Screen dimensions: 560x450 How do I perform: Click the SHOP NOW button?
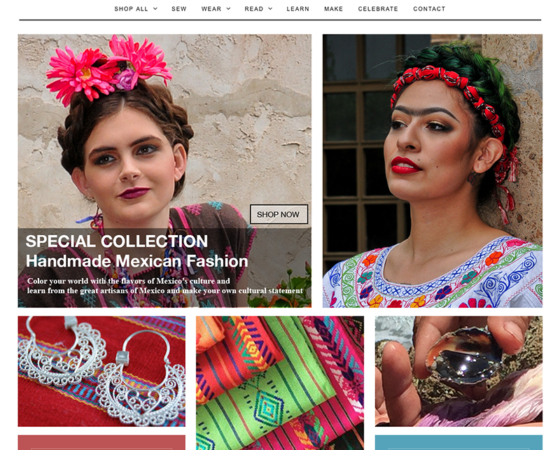point(279,214)
